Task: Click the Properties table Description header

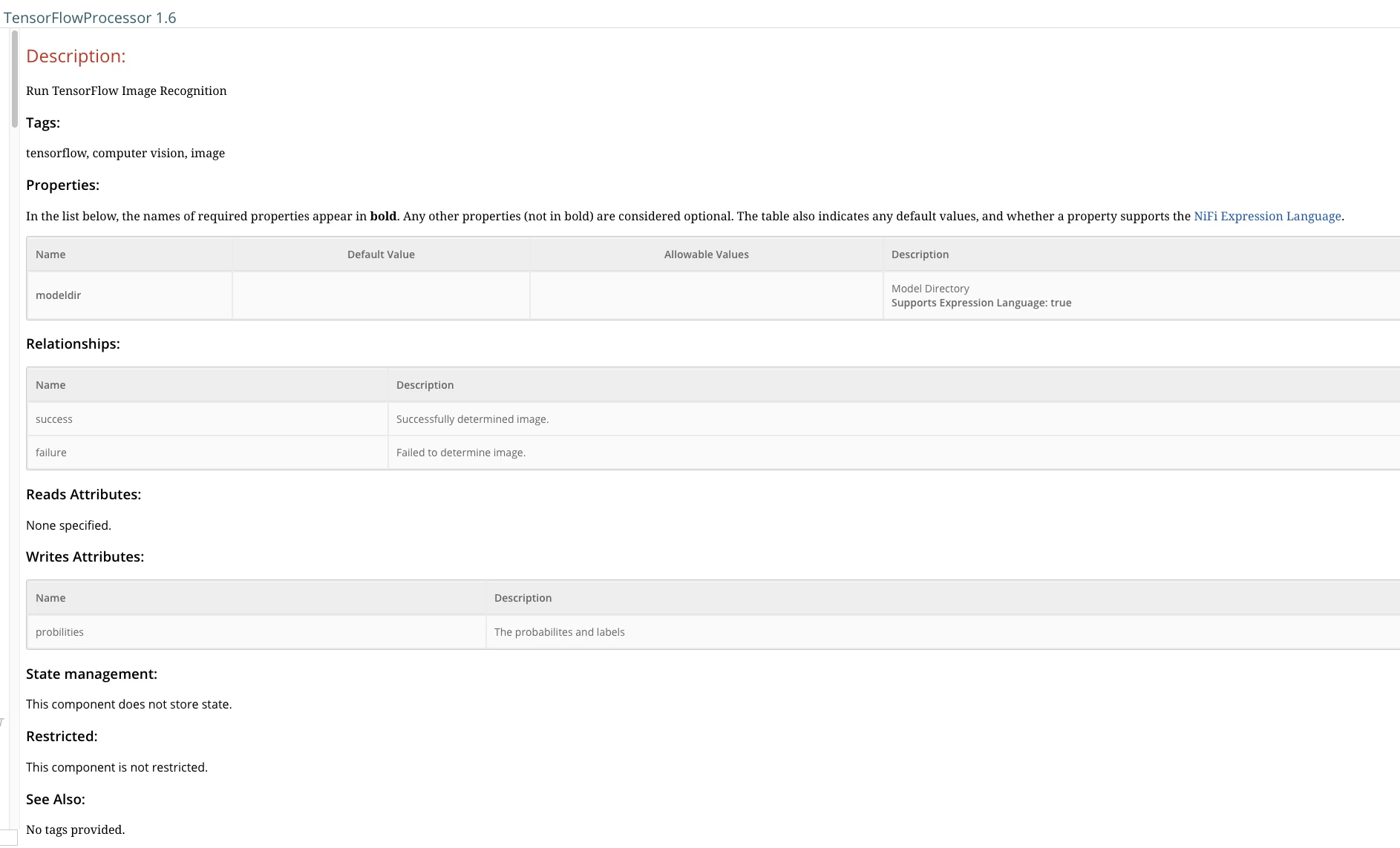Action: [920, 254]
